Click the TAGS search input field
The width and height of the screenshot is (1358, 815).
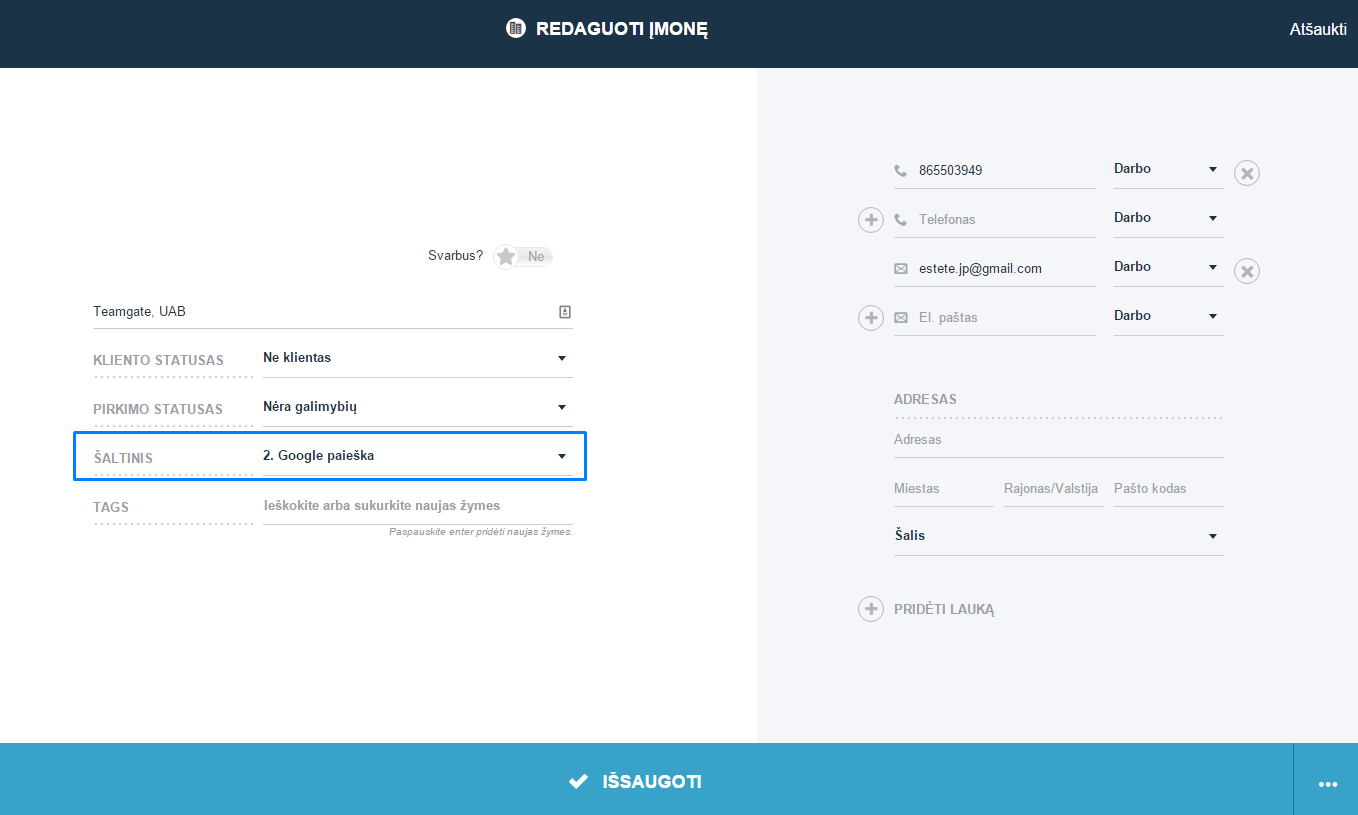pos(418,506)
